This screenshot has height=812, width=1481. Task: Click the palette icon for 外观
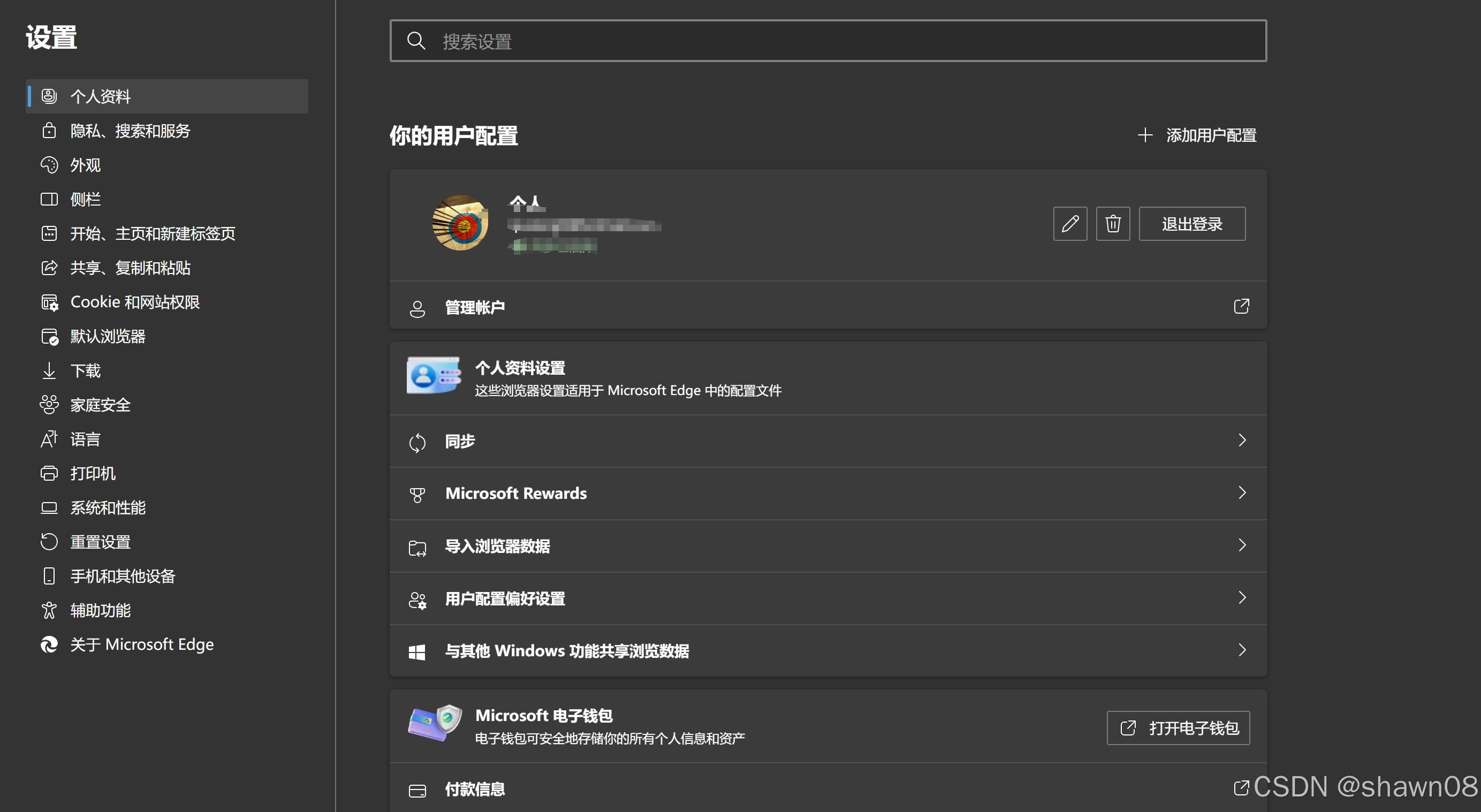tap(49, 165)
